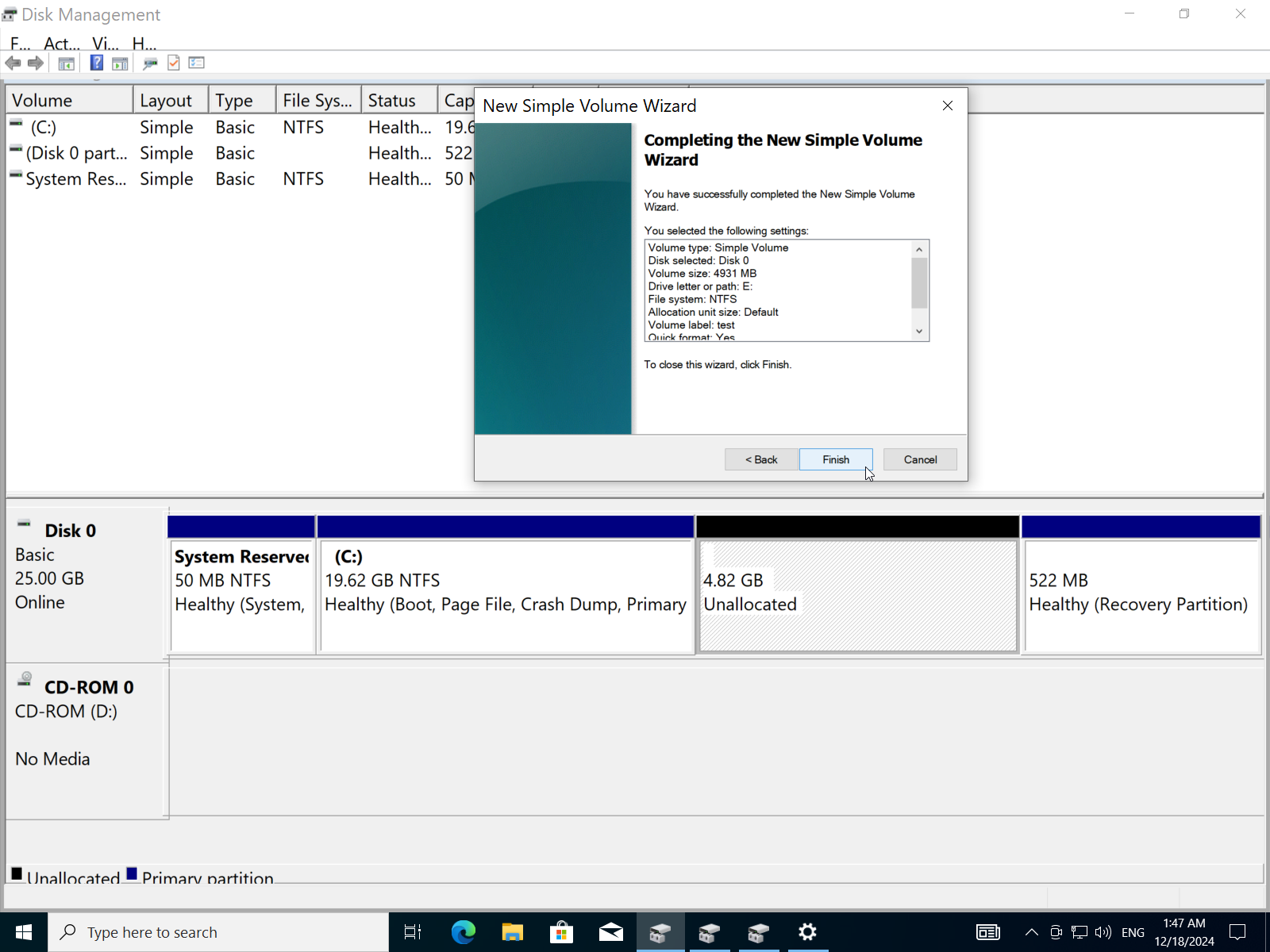Open File Explorer from the taskbar
This screenshot has height=952, width=1270.
(x=512, y=932)
